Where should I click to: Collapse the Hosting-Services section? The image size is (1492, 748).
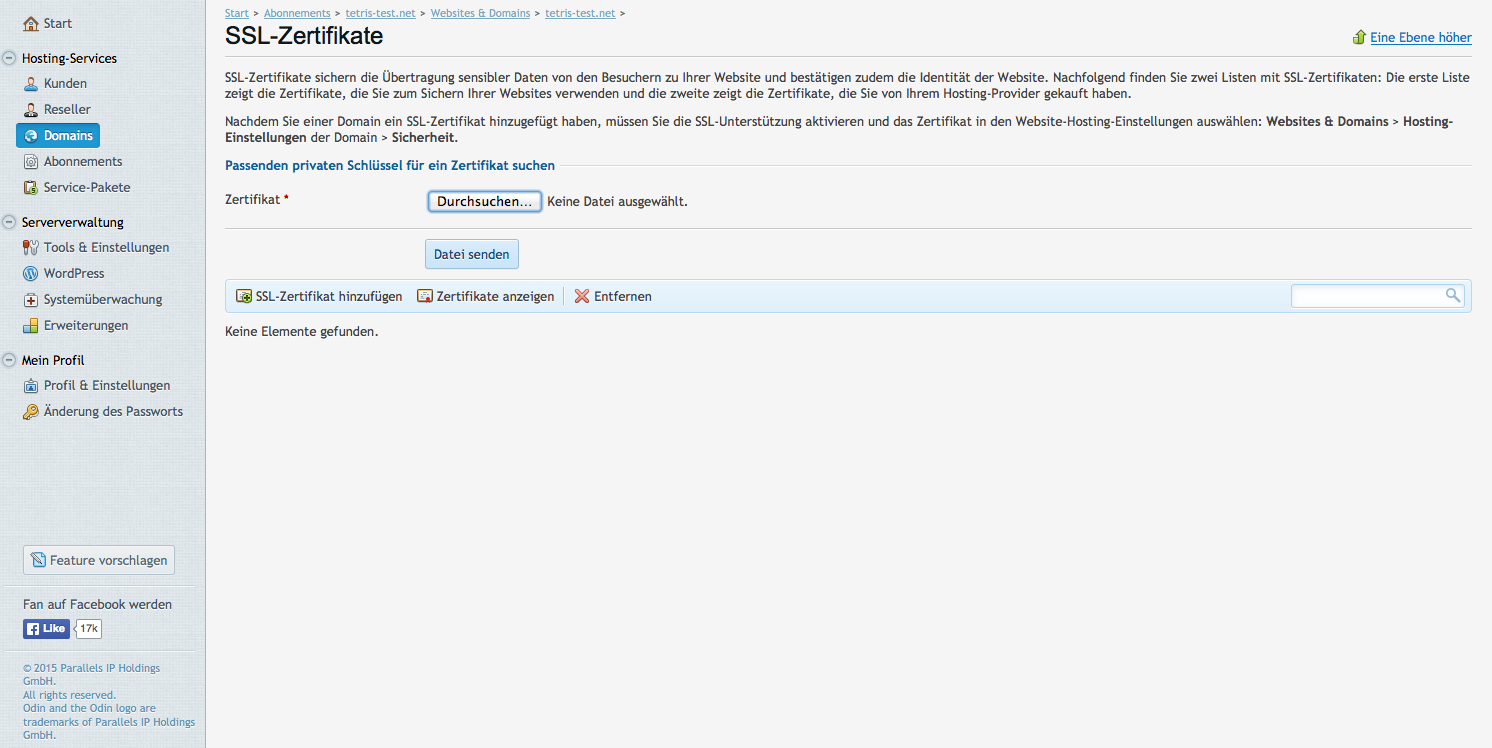point(10,59)
